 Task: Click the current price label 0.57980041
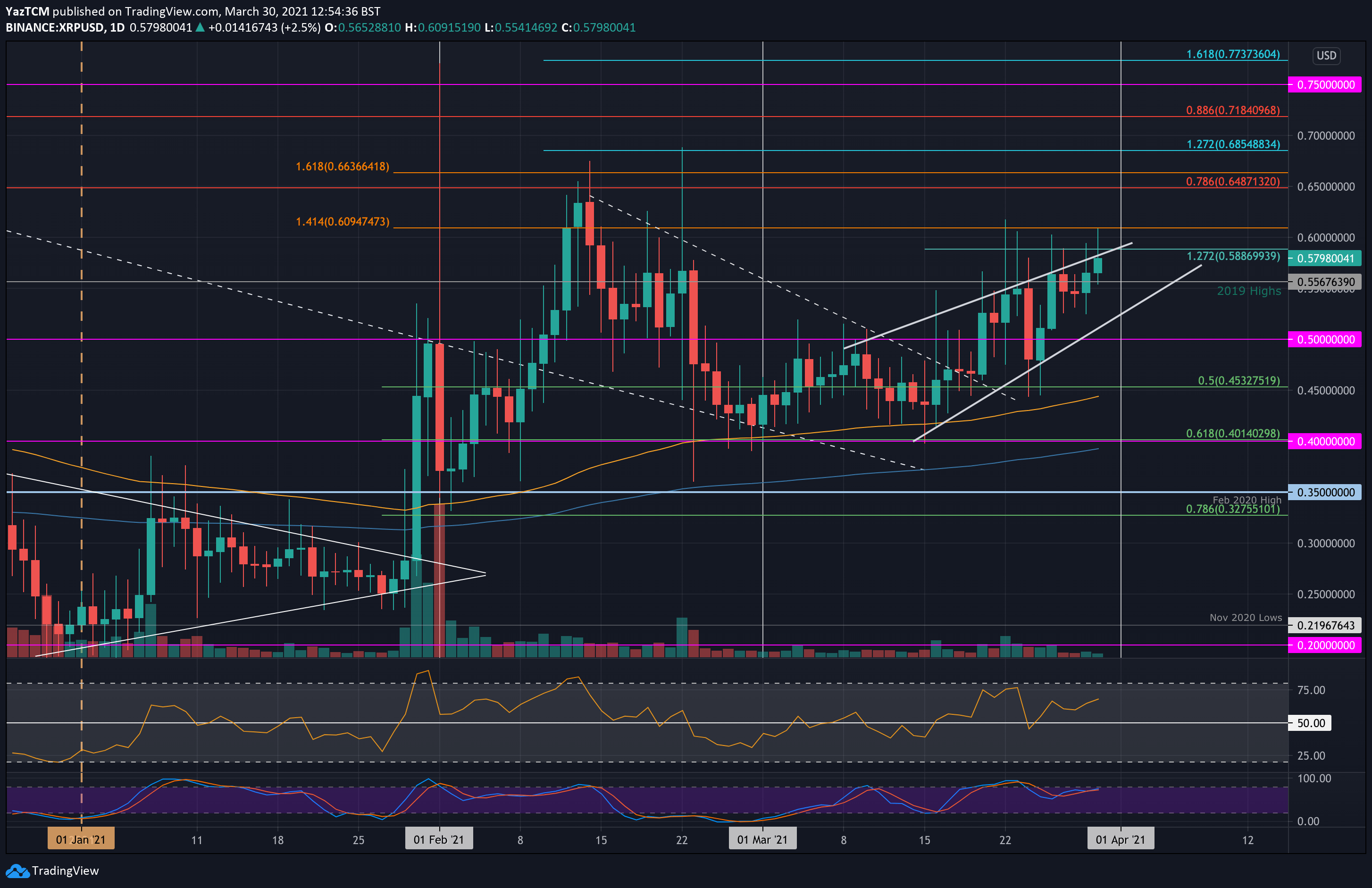(1325, 258)
